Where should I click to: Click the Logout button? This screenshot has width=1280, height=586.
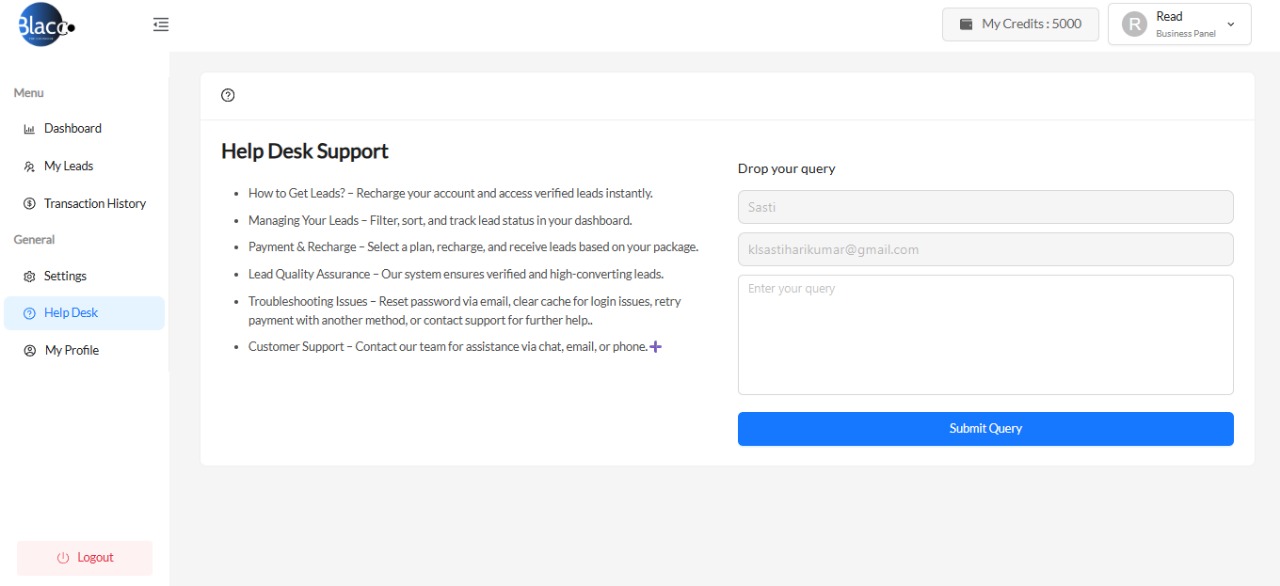[x=85, y=558]
